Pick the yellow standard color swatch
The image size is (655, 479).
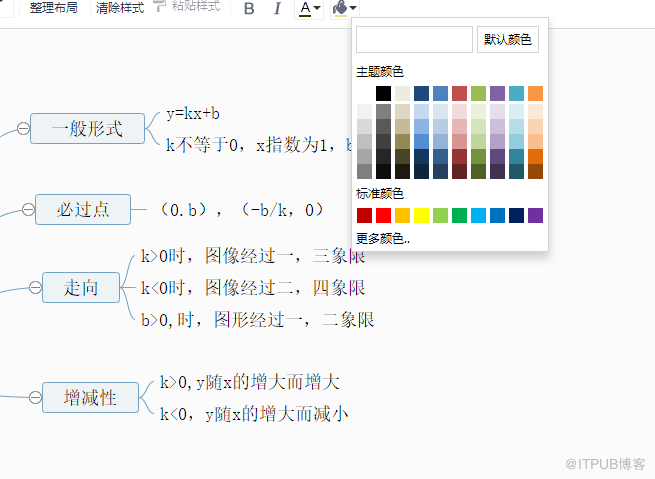click(x=421, y=215)
